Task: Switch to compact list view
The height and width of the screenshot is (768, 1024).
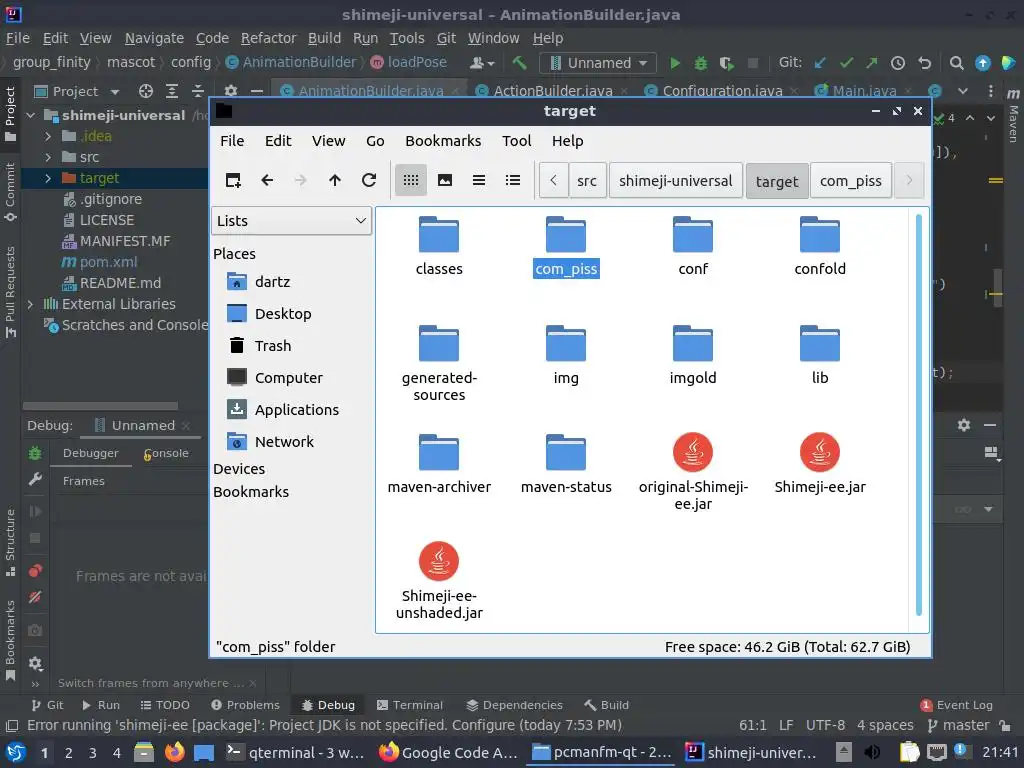Action: click(x=479, y=180)
